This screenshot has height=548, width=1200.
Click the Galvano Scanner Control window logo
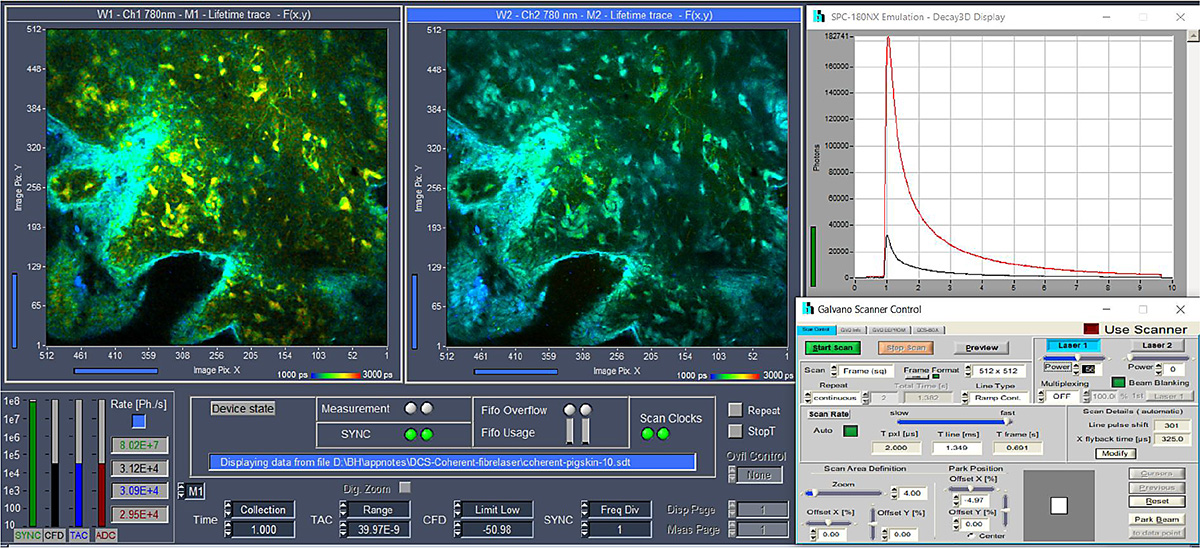coord(806,309)
